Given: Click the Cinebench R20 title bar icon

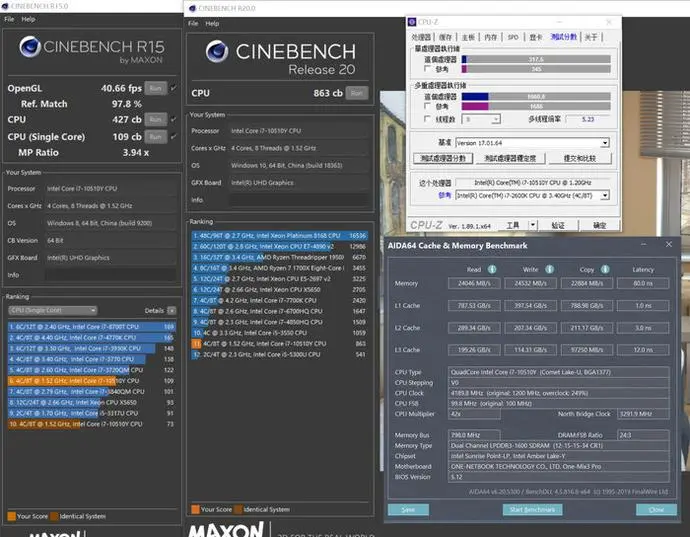Looking at the screenshot, I should click(x=192, y=8).
